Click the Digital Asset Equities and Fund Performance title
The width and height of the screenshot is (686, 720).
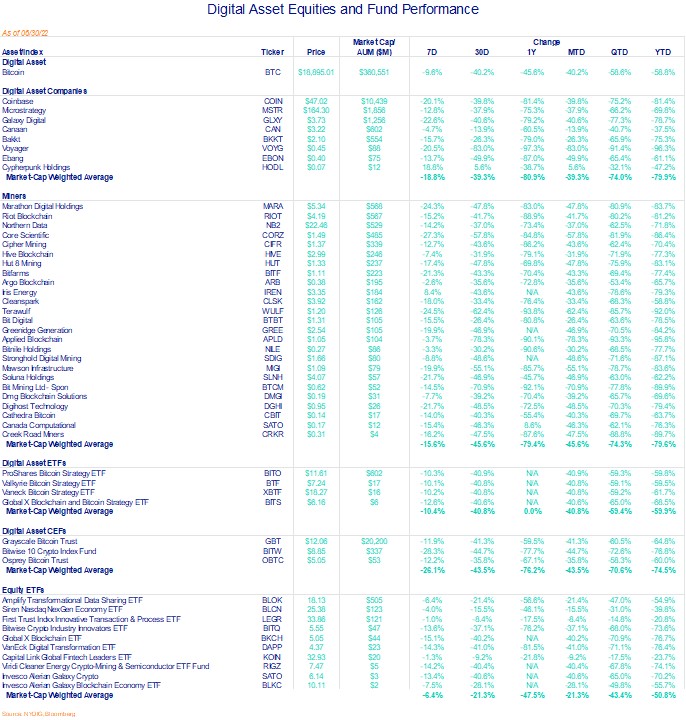pos(343,12)
